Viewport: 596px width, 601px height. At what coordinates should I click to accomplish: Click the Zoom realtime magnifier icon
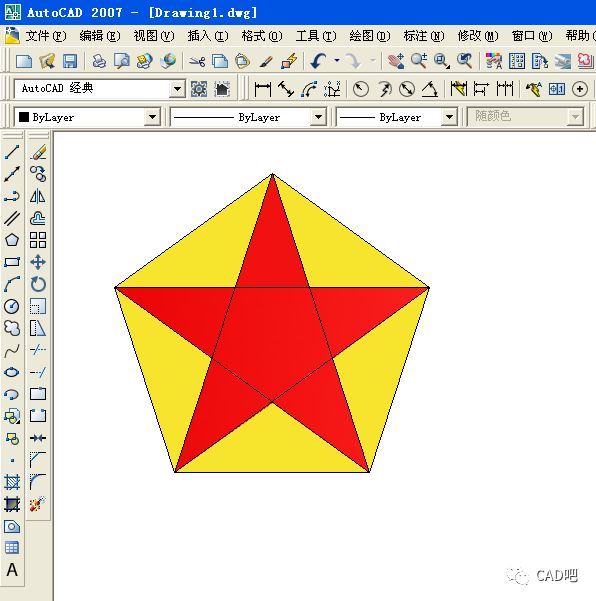click(x=419, y=61)
